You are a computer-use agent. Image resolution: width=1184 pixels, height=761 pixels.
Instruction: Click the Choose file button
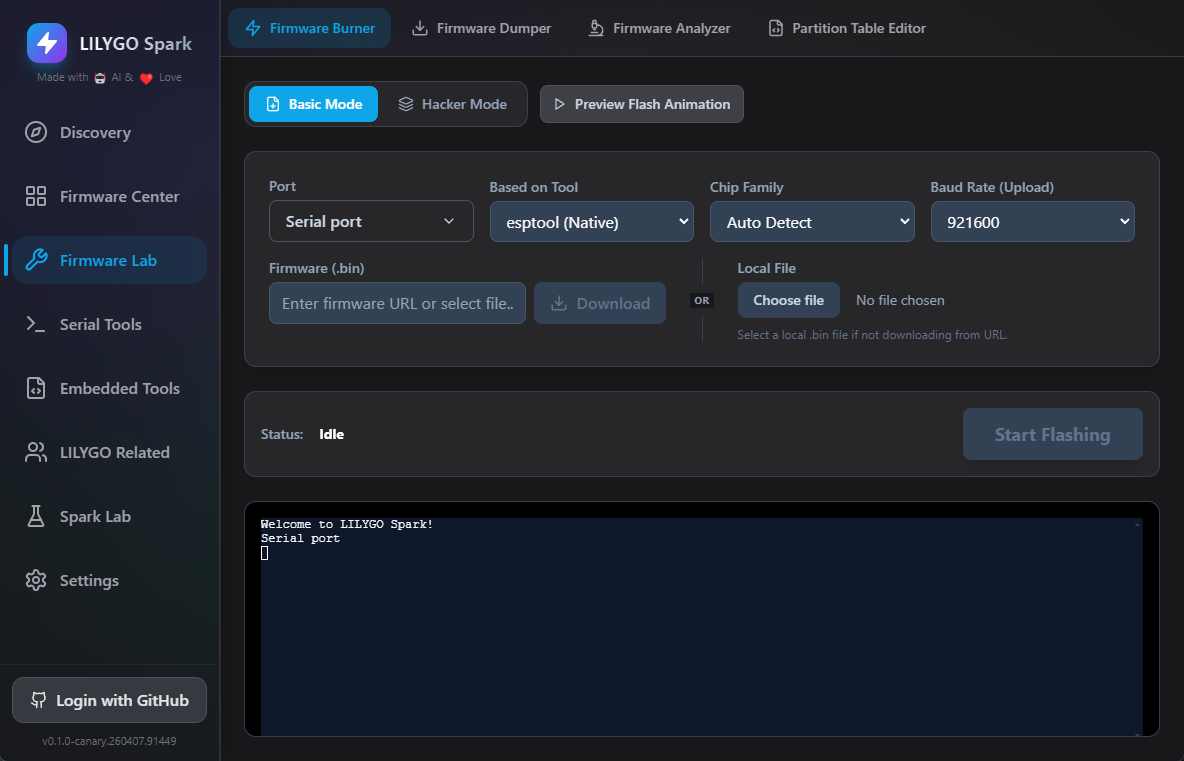[x=788, y=300]
